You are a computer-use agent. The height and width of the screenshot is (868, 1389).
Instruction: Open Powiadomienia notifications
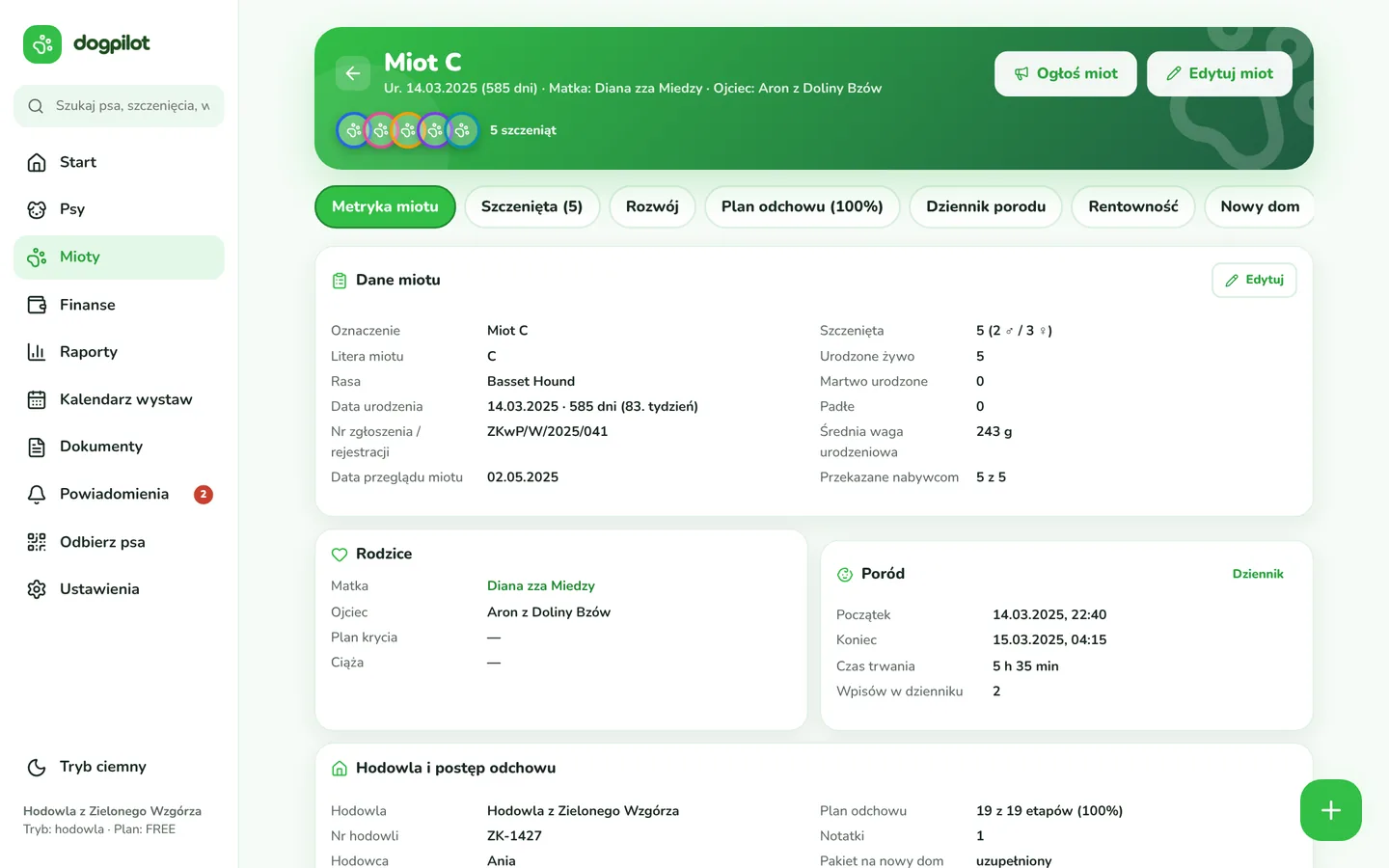click(x=119, y=494)
